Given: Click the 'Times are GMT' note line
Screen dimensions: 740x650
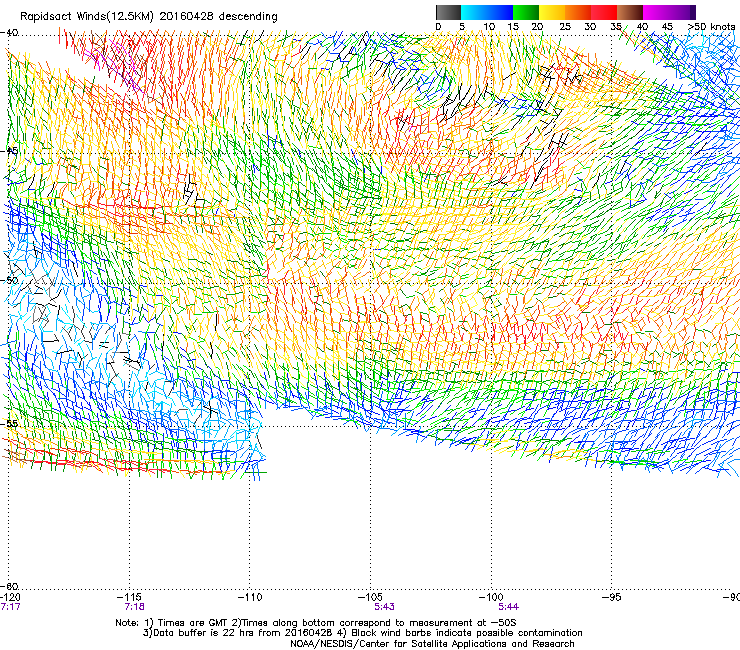Looking at the screenshot, I should [316, 623].
